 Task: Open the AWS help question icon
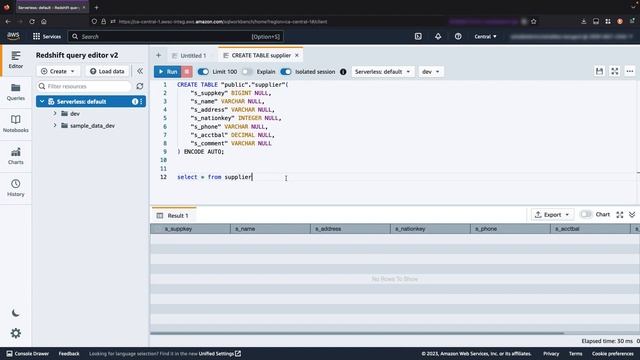tap(458, 36)
